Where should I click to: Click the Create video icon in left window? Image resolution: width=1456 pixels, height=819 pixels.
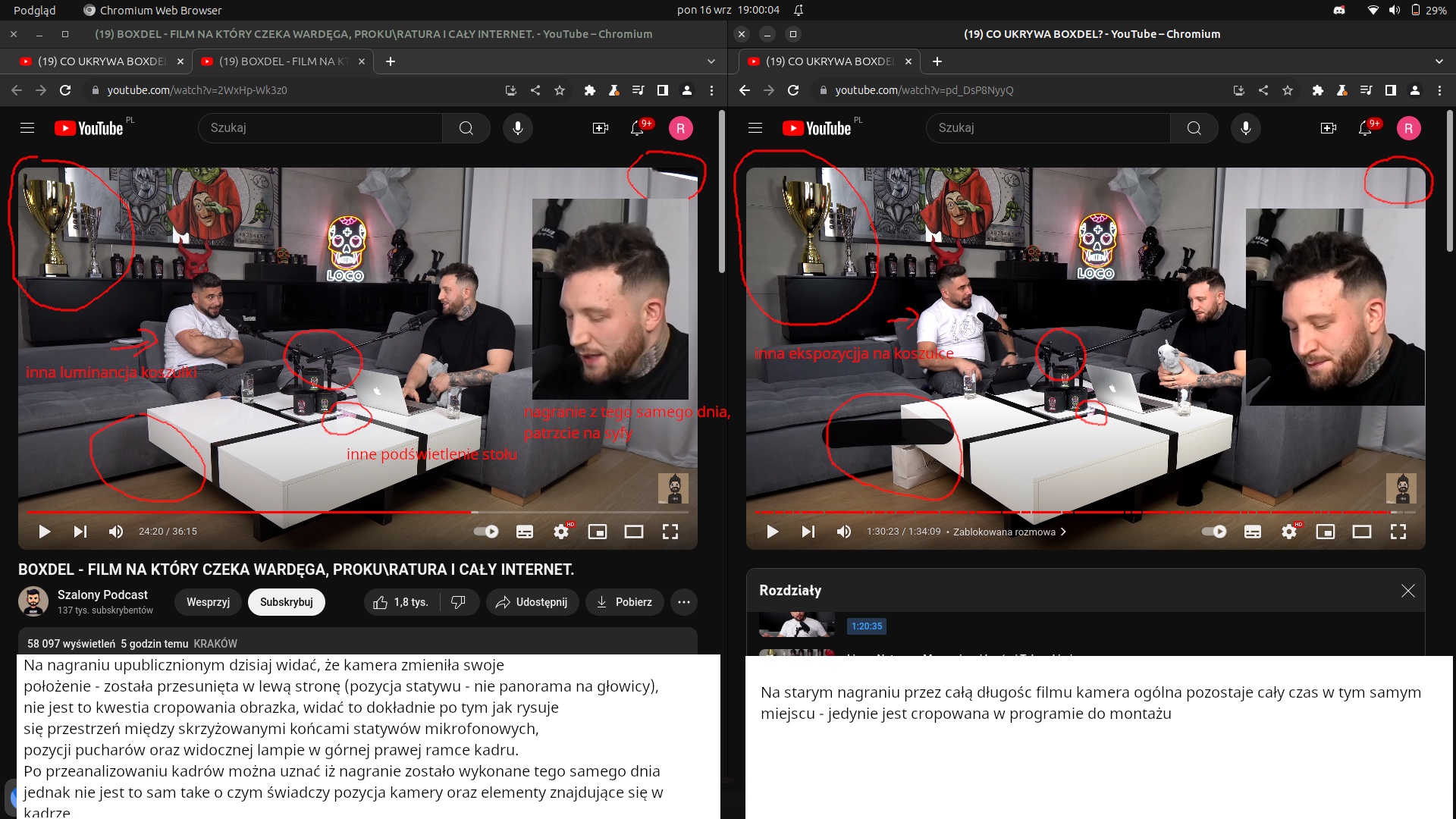601,128
